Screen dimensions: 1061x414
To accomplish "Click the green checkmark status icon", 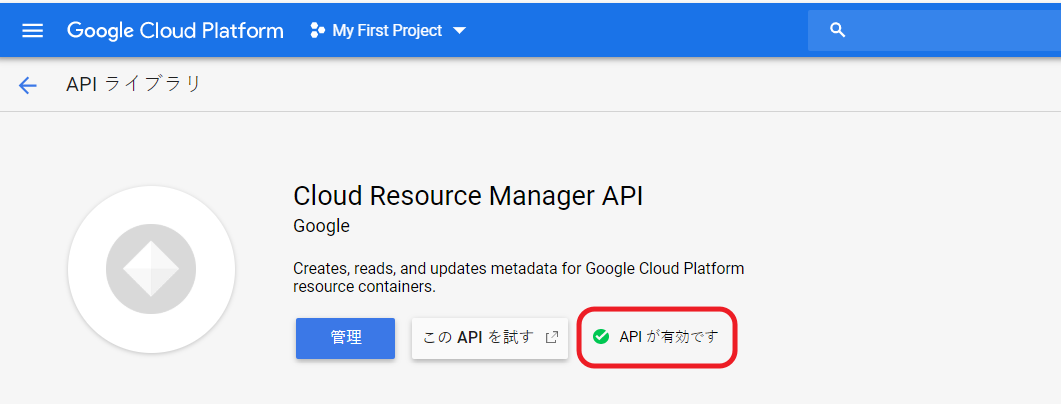I will [601, 337].
